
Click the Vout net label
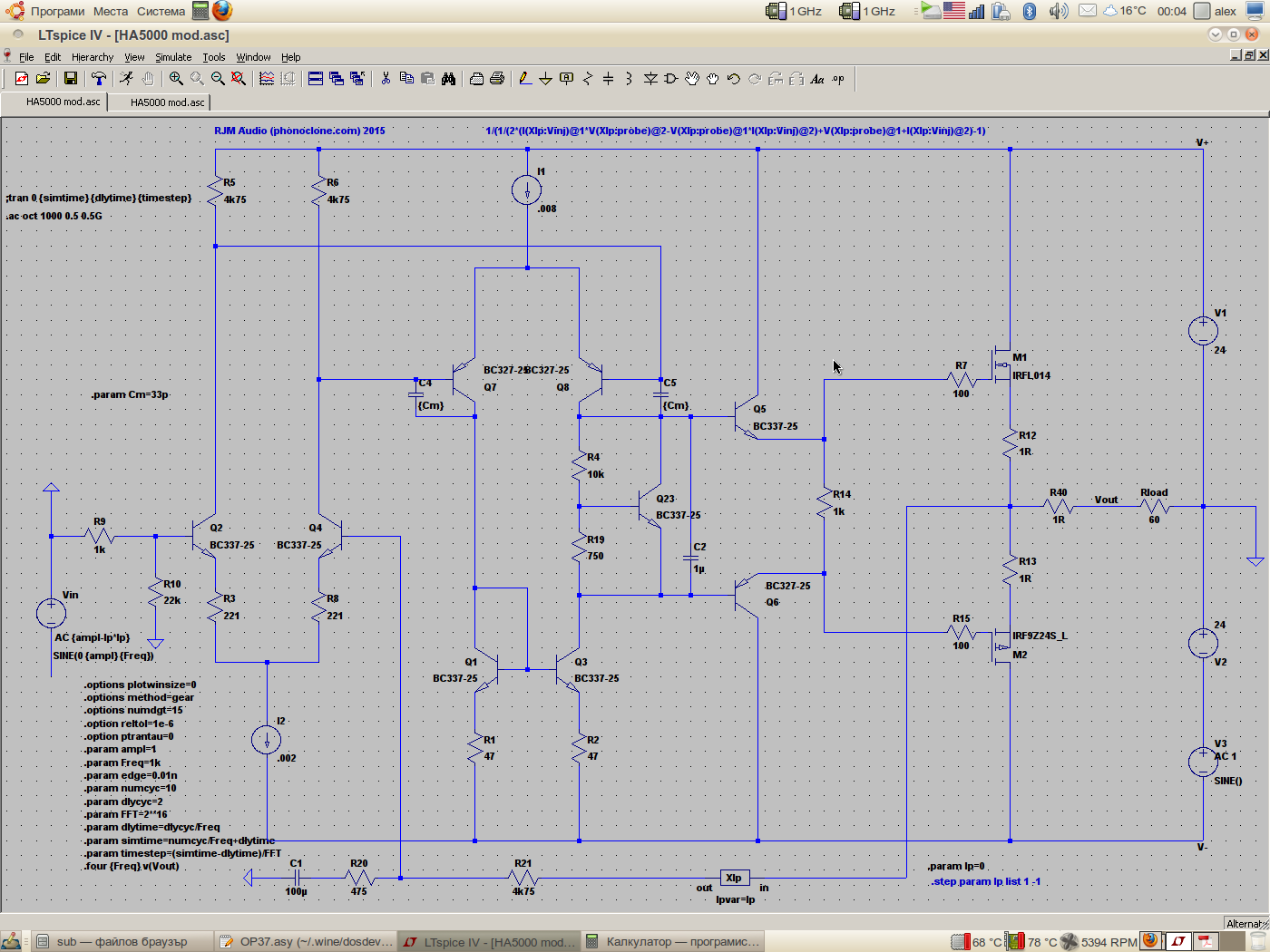point(1106,500)
